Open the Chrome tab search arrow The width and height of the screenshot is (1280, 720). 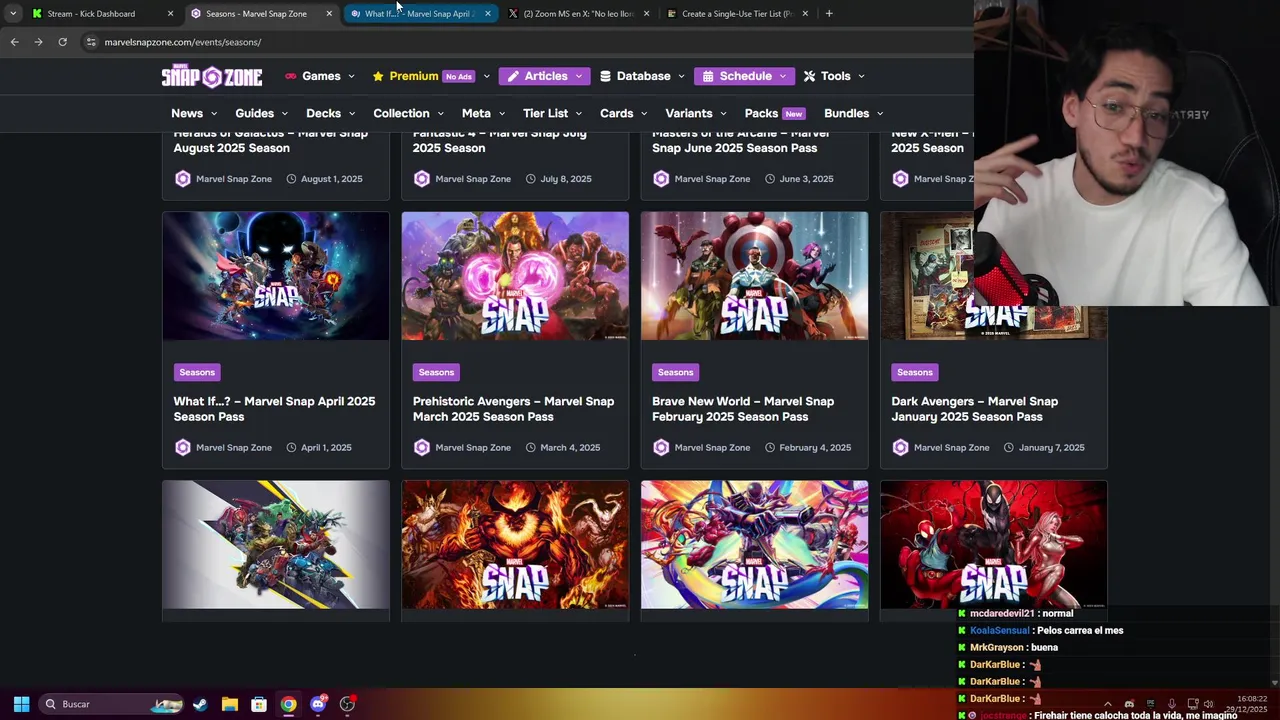(x=12, y=13)
